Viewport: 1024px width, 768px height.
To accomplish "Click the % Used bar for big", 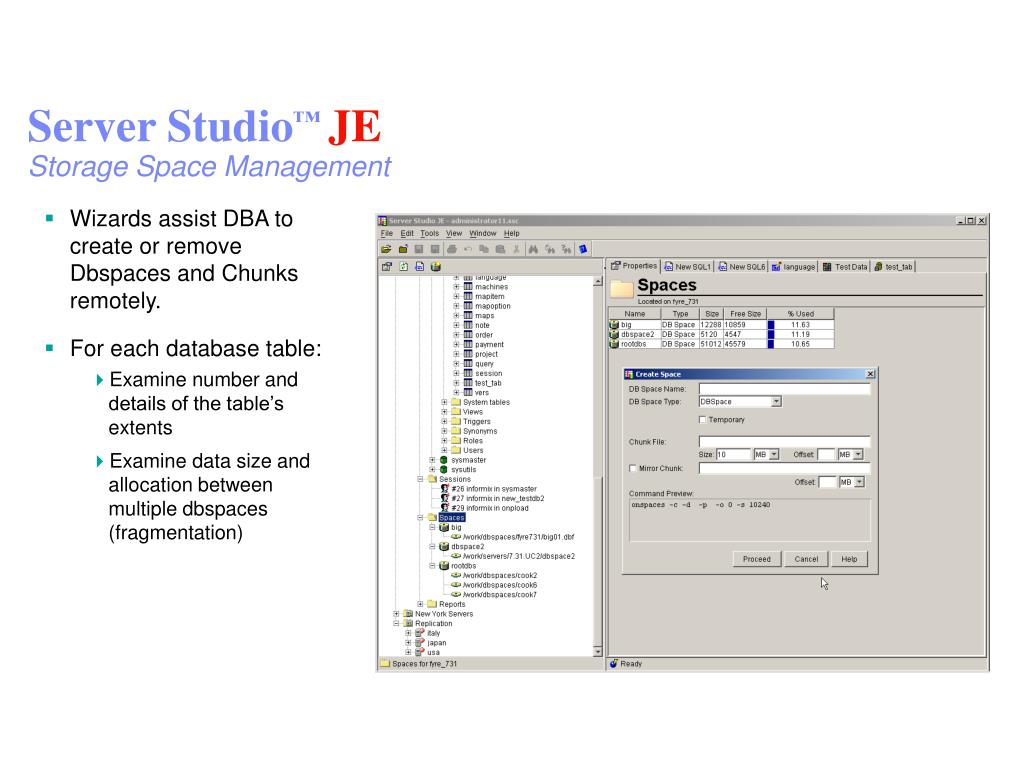I will point(771,325).
